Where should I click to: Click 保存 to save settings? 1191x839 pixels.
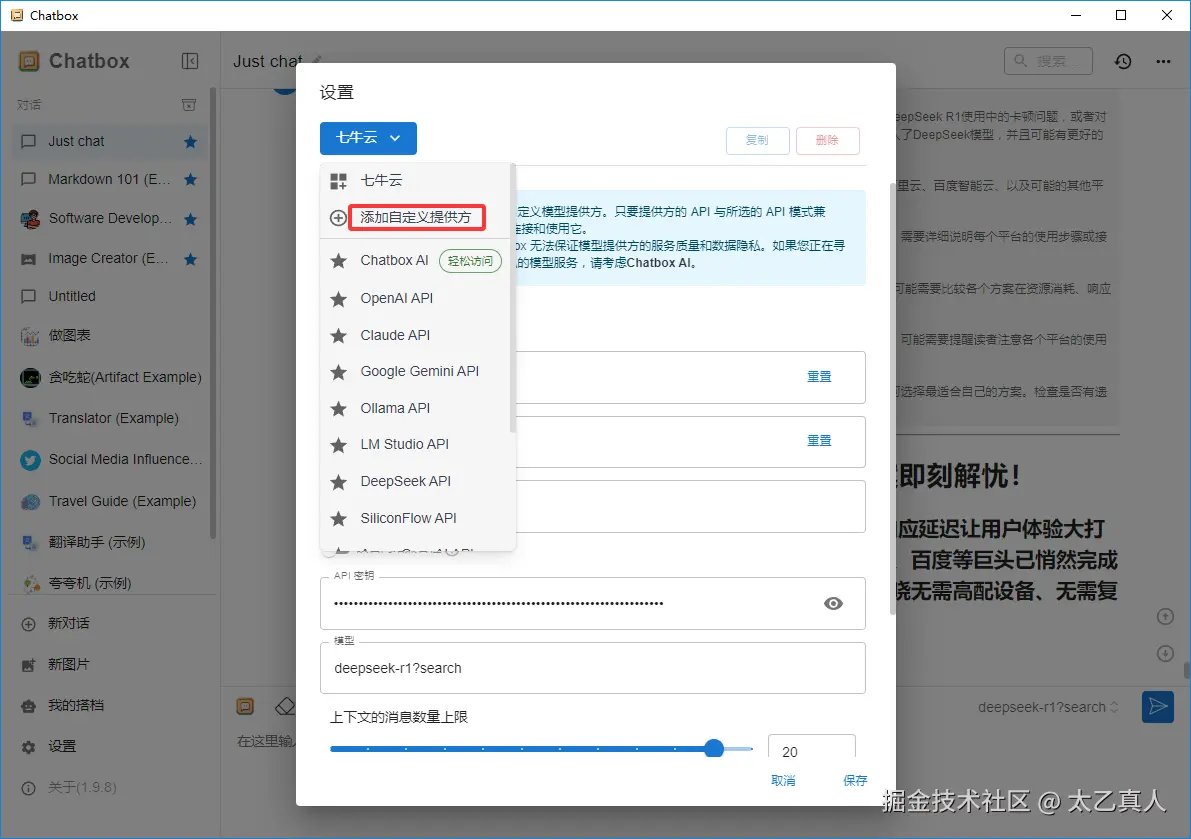[855, 781]
